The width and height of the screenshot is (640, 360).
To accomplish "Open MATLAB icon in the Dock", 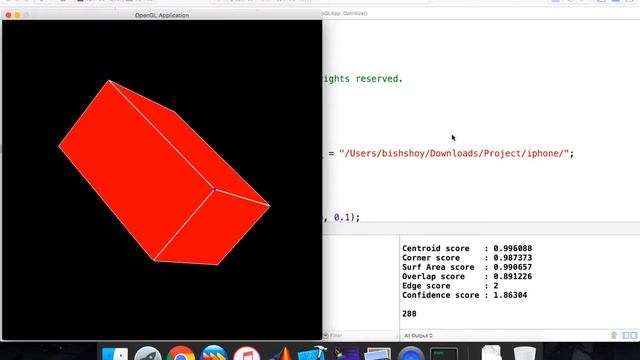I will [280, 353].
